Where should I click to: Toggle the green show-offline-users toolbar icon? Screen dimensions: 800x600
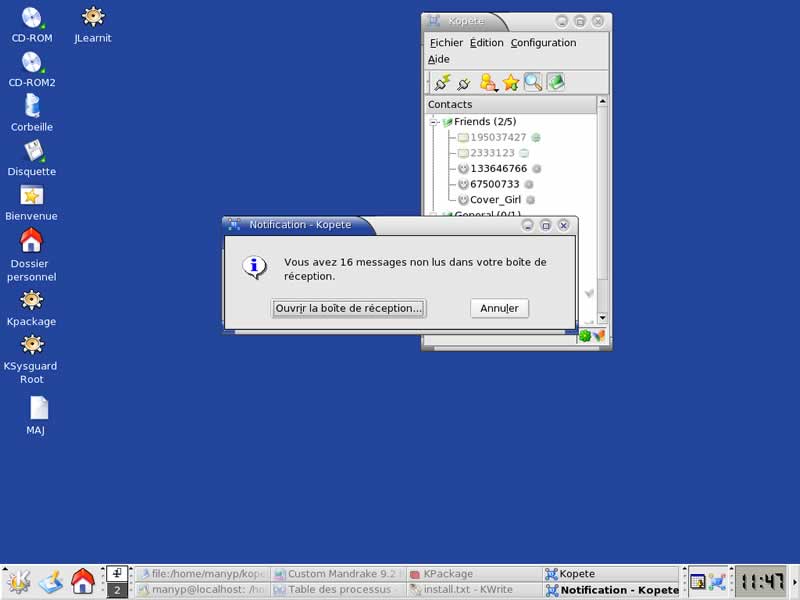click(556, 82)
